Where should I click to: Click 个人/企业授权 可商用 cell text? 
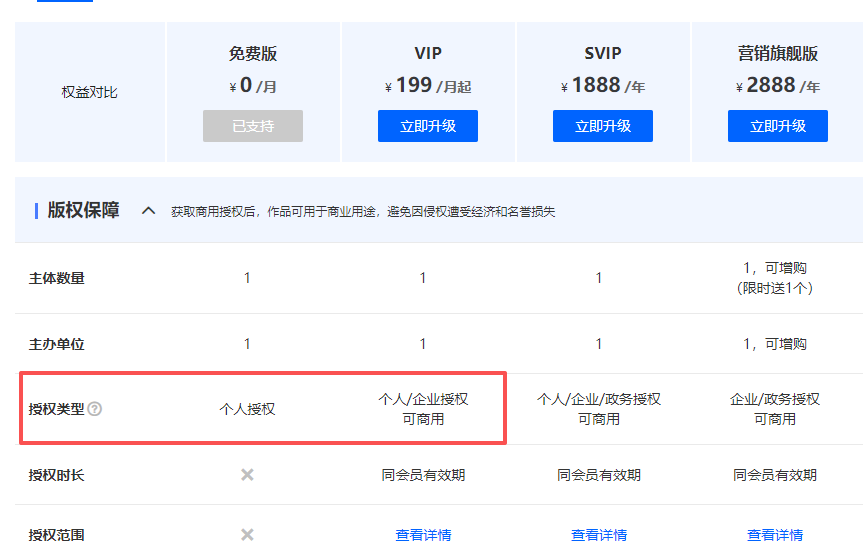pyautogui.click(x=423, y=409)
